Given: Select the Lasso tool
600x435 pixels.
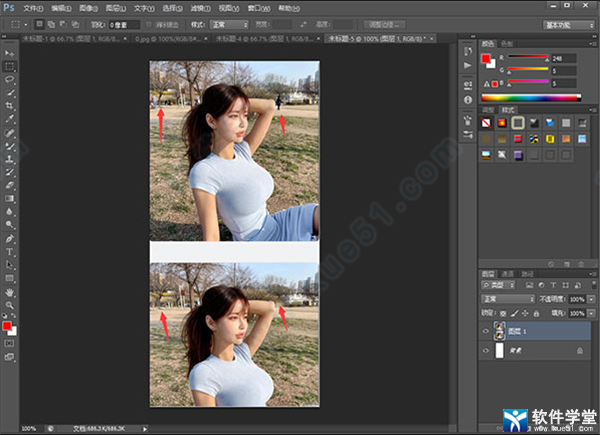Looking at the screenshot, I should [x=10, y=78].
